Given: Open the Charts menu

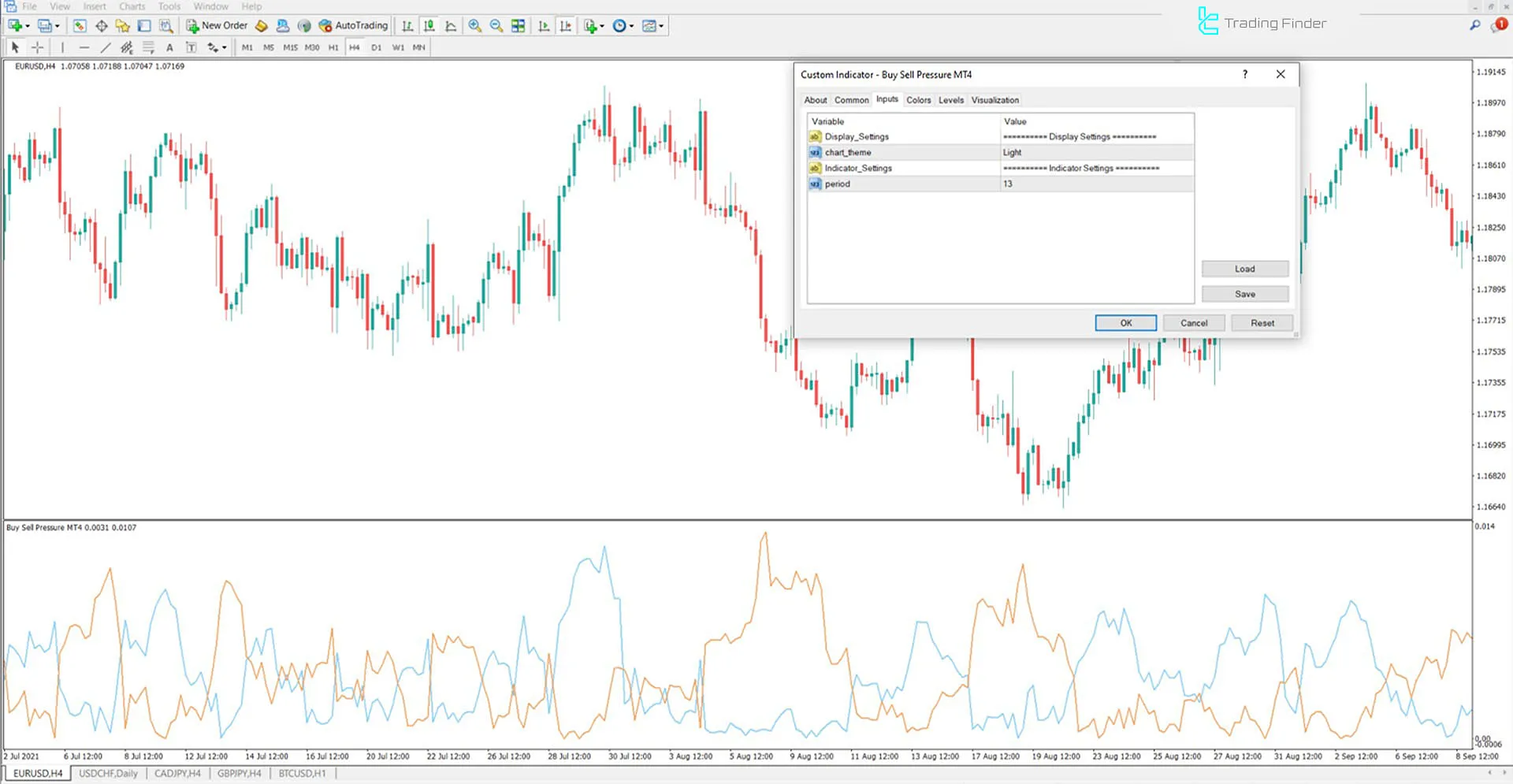Looking at the screenshot, I should tap(132, 6).
